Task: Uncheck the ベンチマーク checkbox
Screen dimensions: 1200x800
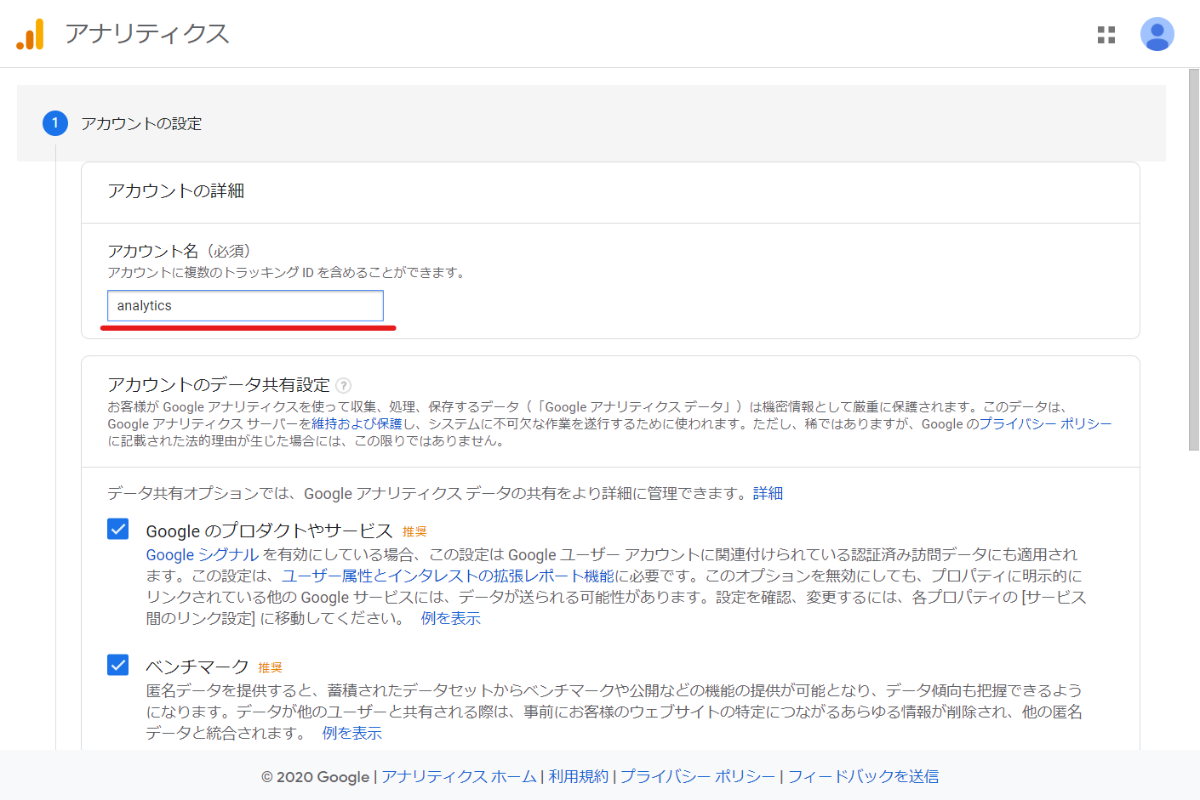Action: 118,664
